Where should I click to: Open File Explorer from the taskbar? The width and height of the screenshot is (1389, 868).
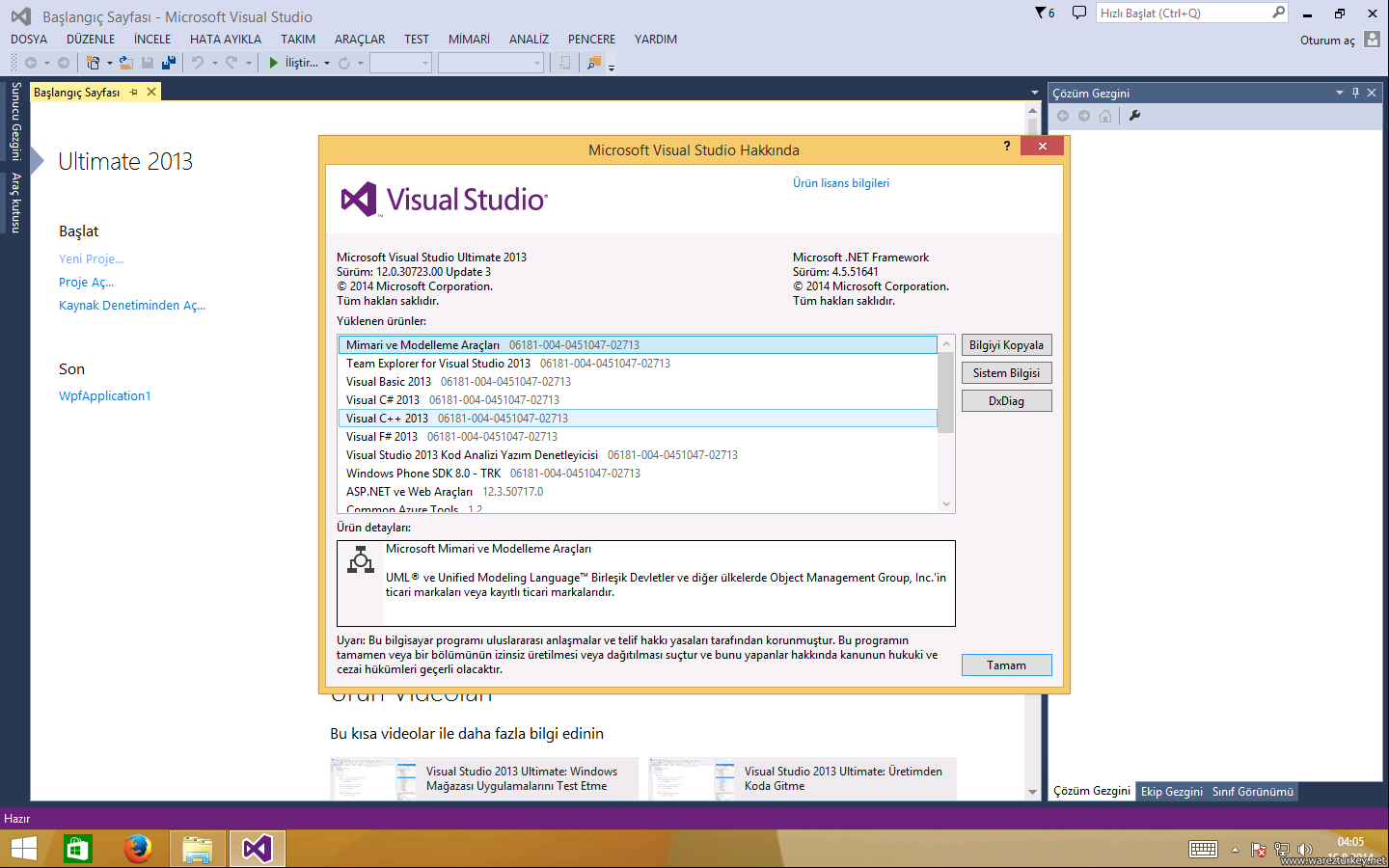point(198,849)
